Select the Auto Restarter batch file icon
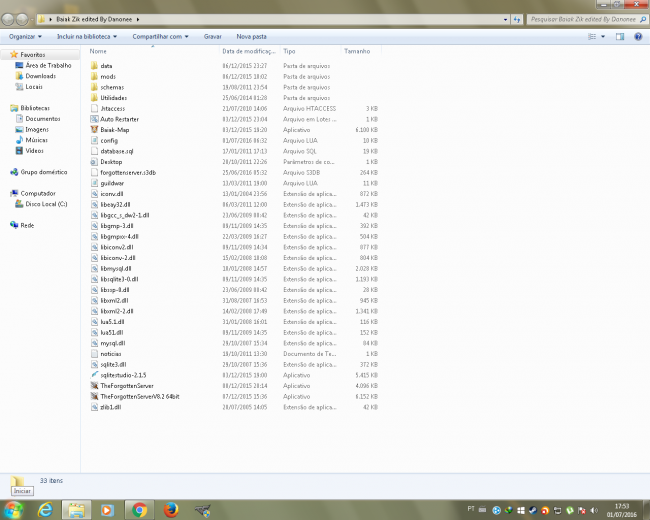Screen dimensions: 650x520 coord(94,119)
